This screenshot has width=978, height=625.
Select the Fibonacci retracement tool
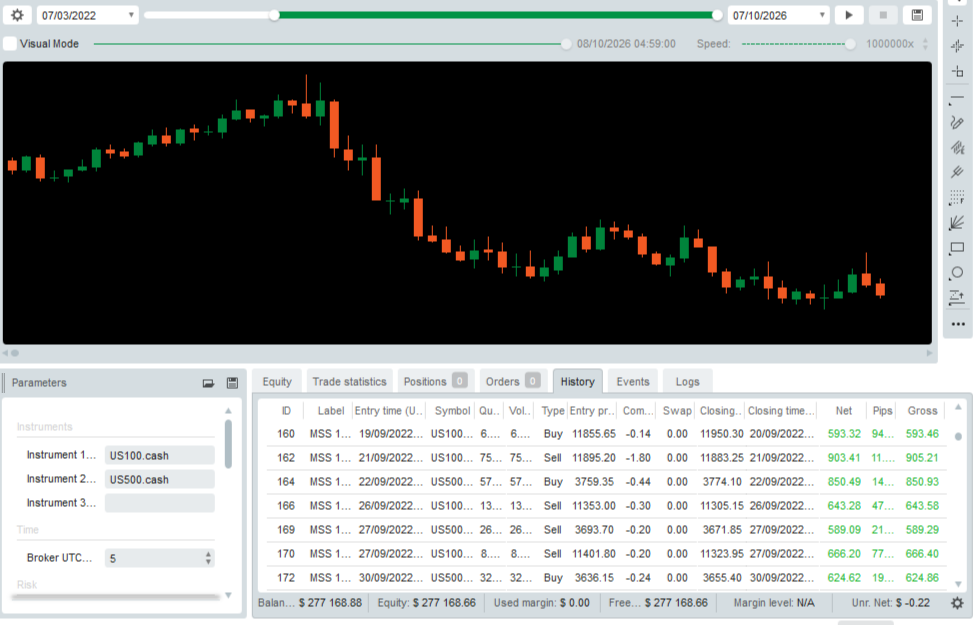(x=957, y=198)
